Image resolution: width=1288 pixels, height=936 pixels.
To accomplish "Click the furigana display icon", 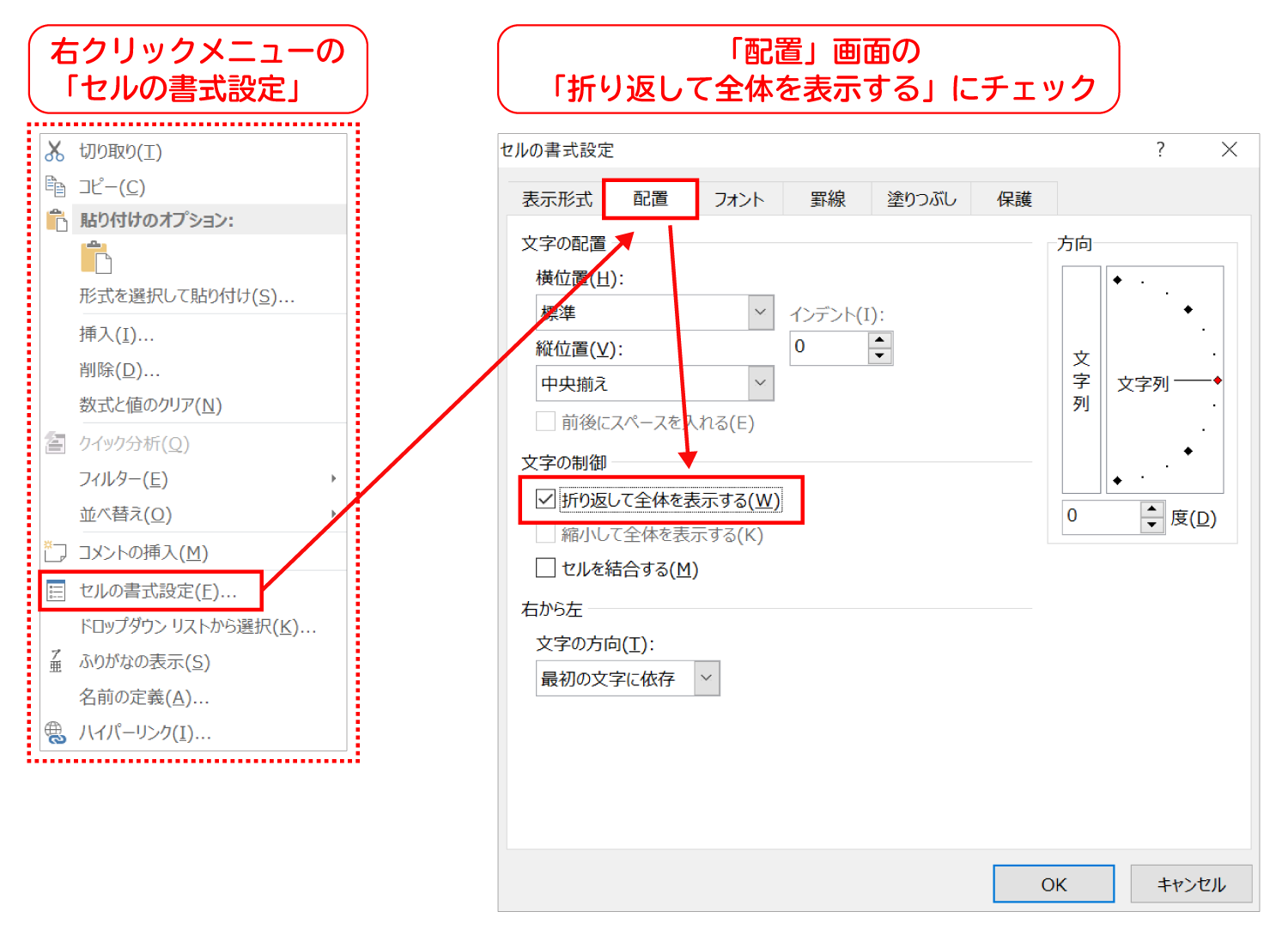I will 56,661.
